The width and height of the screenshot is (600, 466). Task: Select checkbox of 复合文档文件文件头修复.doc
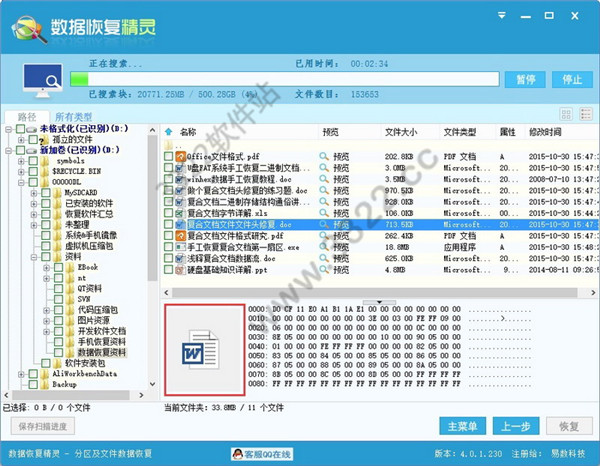[168, 224]
